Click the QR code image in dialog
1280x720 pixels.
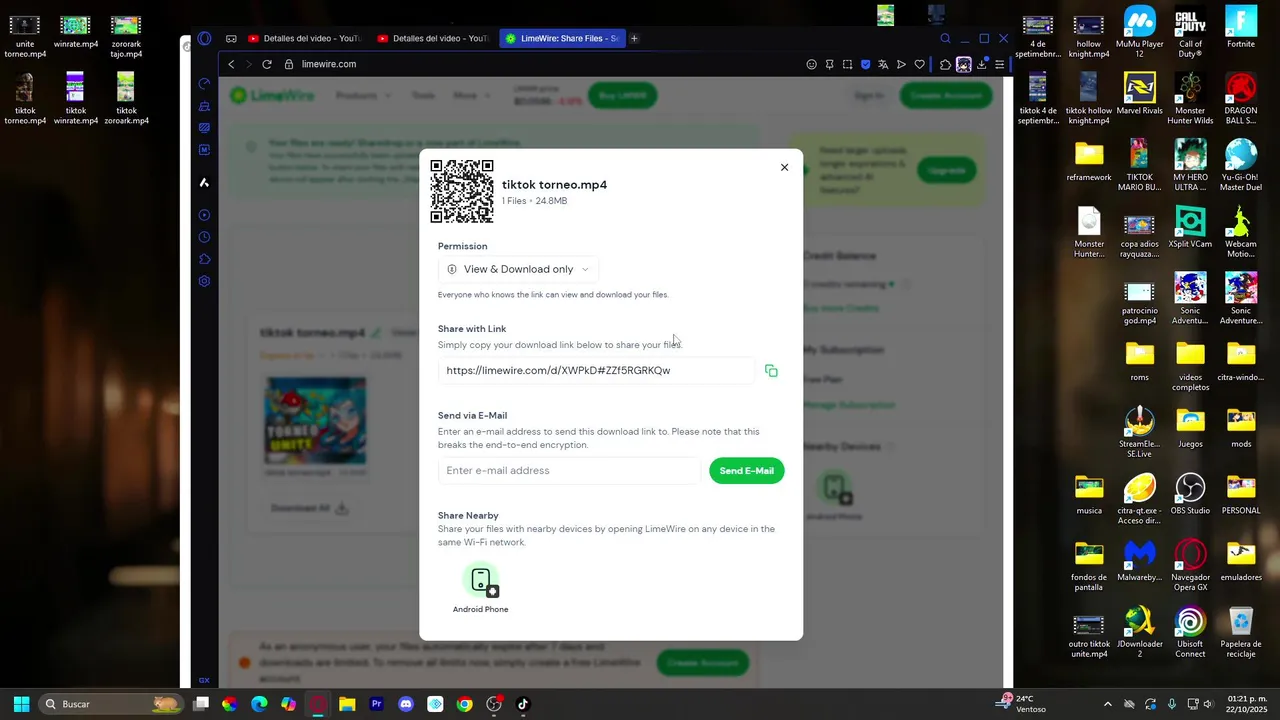(462, 191)
